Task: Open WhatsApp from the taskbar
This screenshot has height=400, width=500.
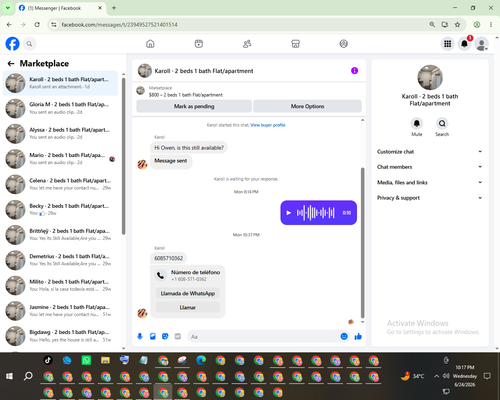Action: pos(86,360)
